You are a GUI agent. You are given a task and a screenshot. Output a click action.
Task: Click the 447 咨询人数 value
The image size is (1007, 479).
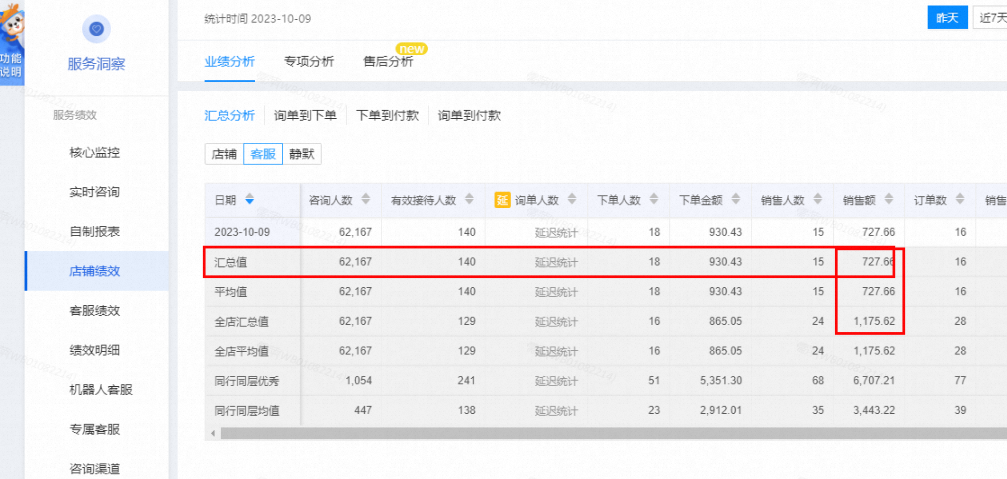pos(362,410)
